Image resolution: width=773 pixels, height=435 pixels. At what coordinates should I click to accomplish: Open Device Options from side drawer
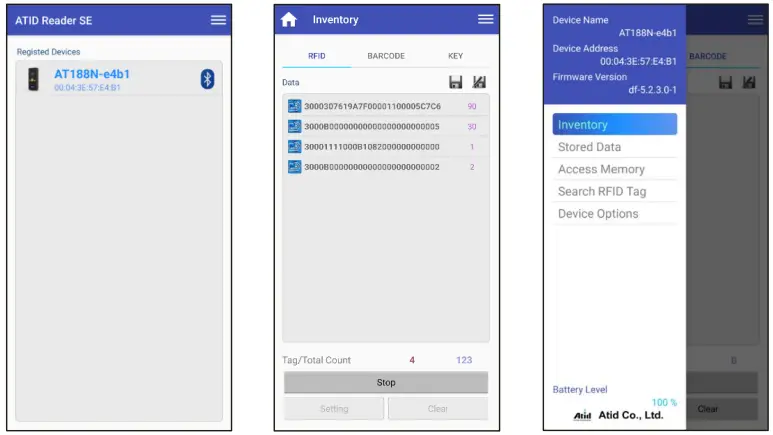(x=615, y=214)
